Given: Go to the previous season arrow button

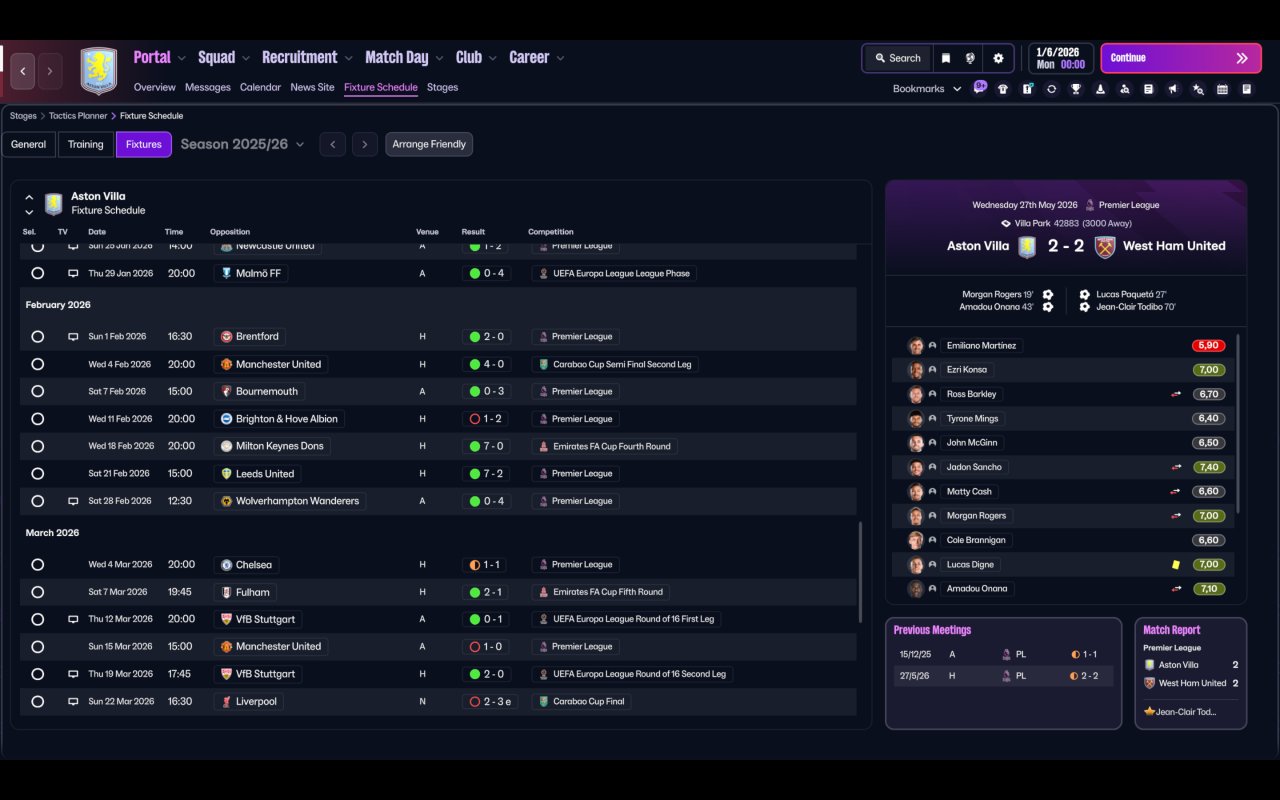Looking at the screenshot, I should point(333,144).
